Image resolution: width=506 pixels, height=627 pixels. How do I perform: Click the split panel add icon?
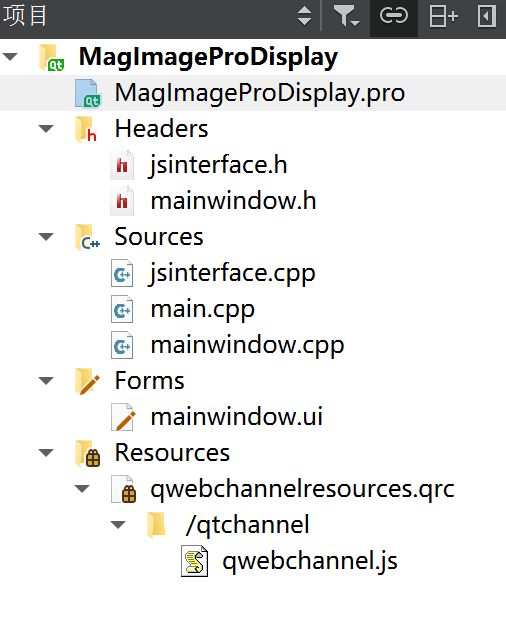(x=444, y=16)
